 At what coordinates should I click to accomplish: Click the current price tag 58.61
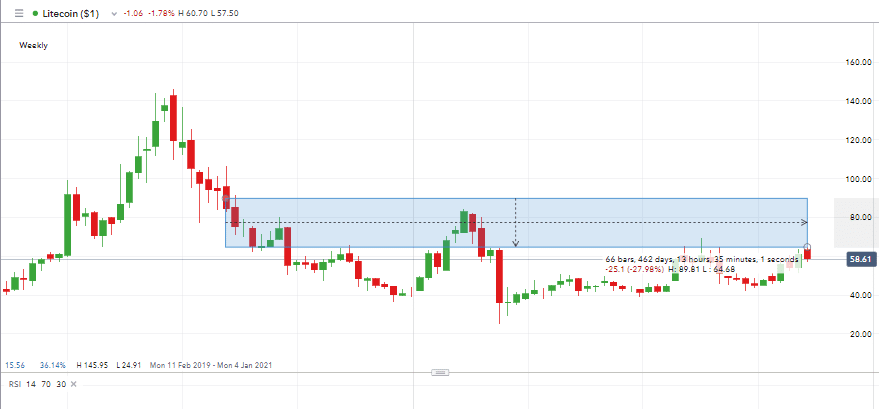point(860,258)
